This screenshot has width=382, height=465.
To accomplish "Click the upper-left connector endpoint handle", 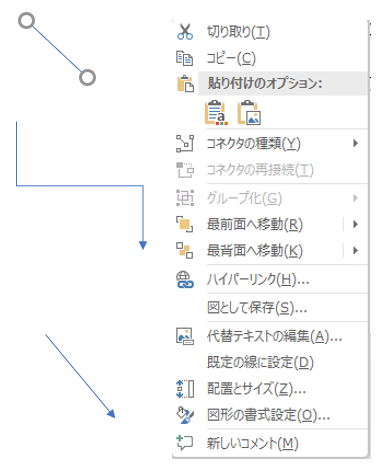I will pyautogui.click(x=26, y=21).
